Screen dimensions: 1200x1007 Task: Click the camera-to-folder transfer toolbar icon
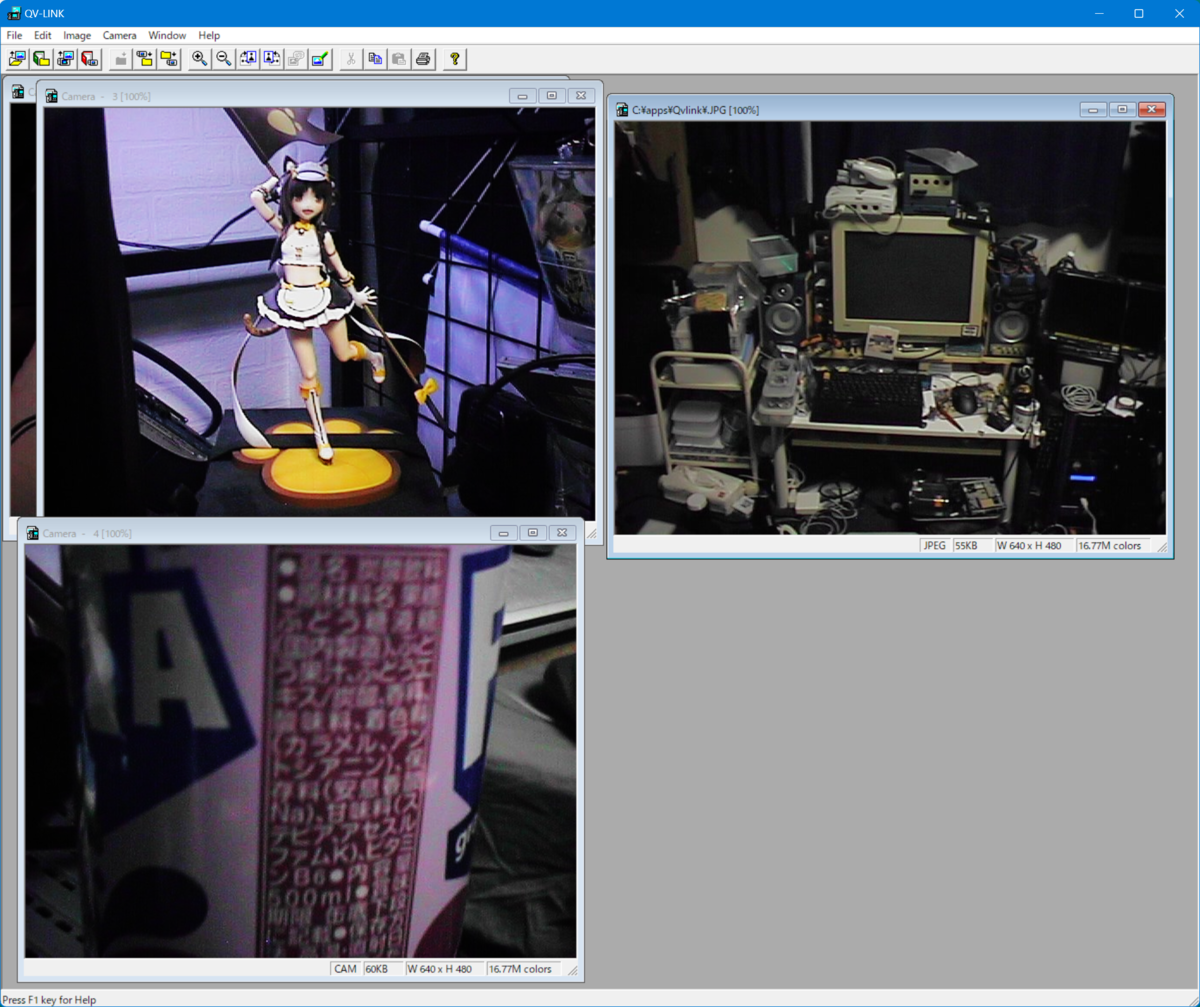pos(145,59)
